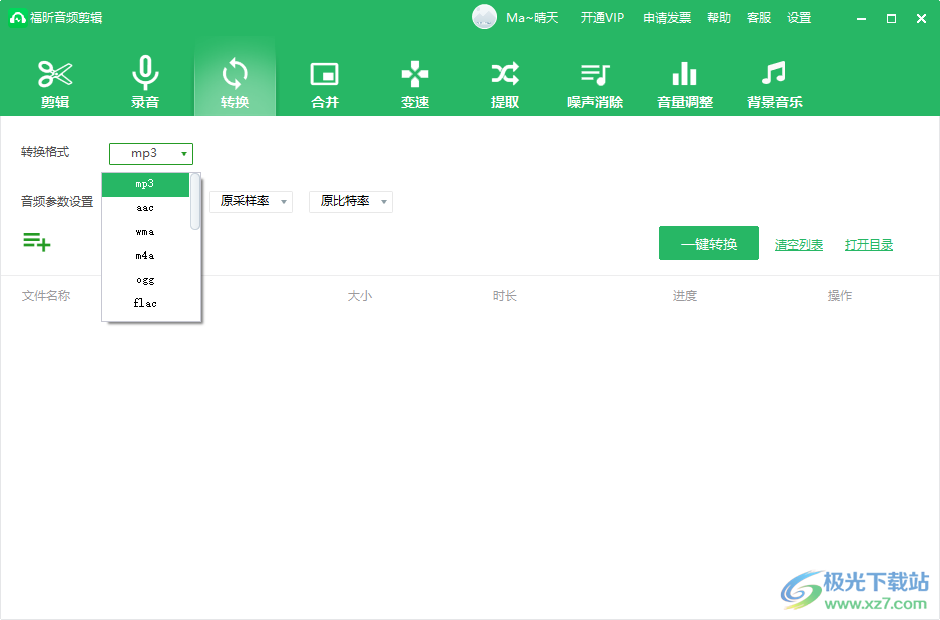
Task: Expand the 原比特率 dropdown
Action: coord(351,201)
